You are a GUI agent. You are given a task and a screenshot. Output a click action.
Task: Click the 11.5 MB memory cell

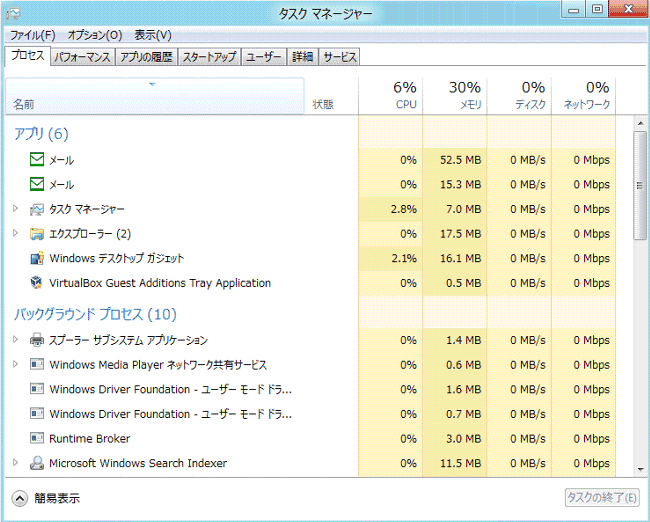455,463
